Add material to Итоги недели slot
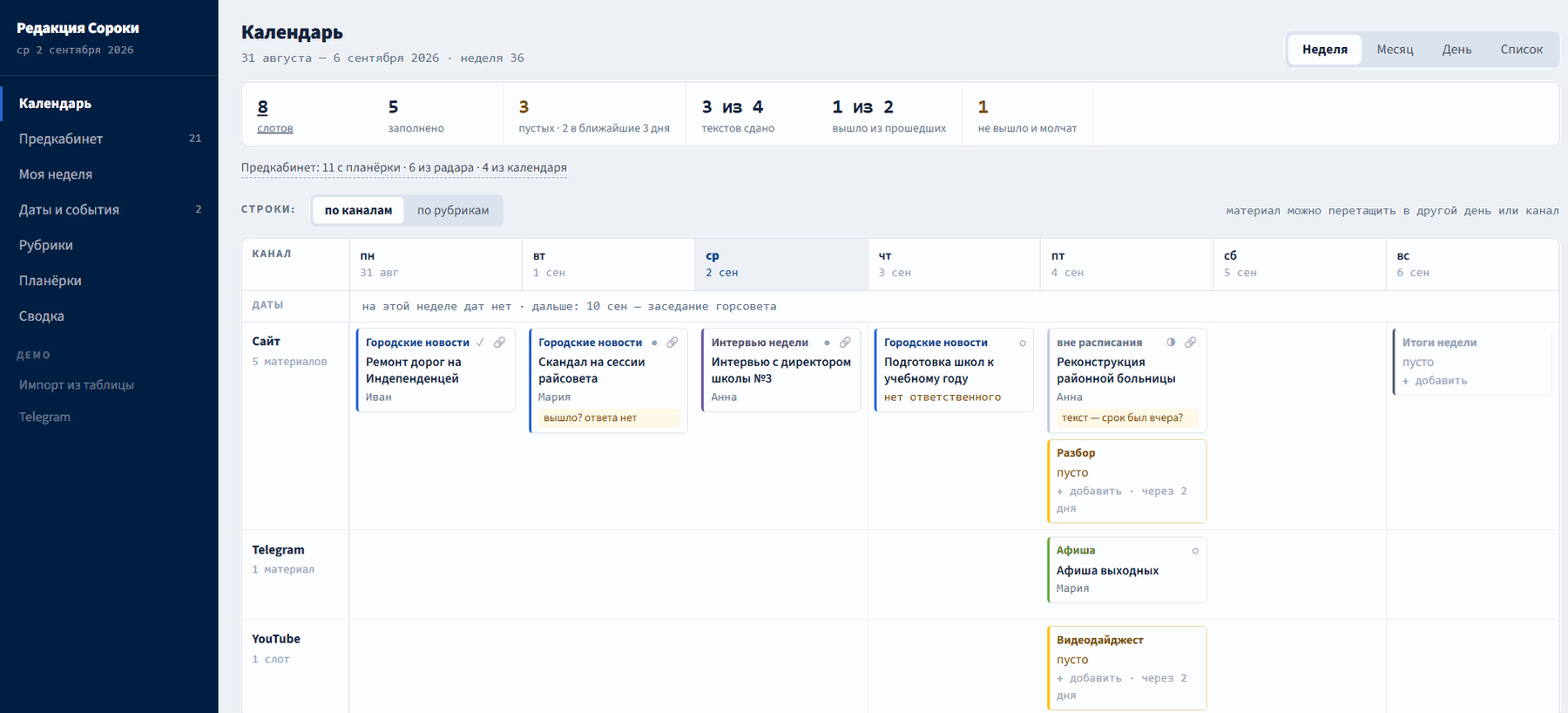The image size is (1568, 713). pos(1435,381)
